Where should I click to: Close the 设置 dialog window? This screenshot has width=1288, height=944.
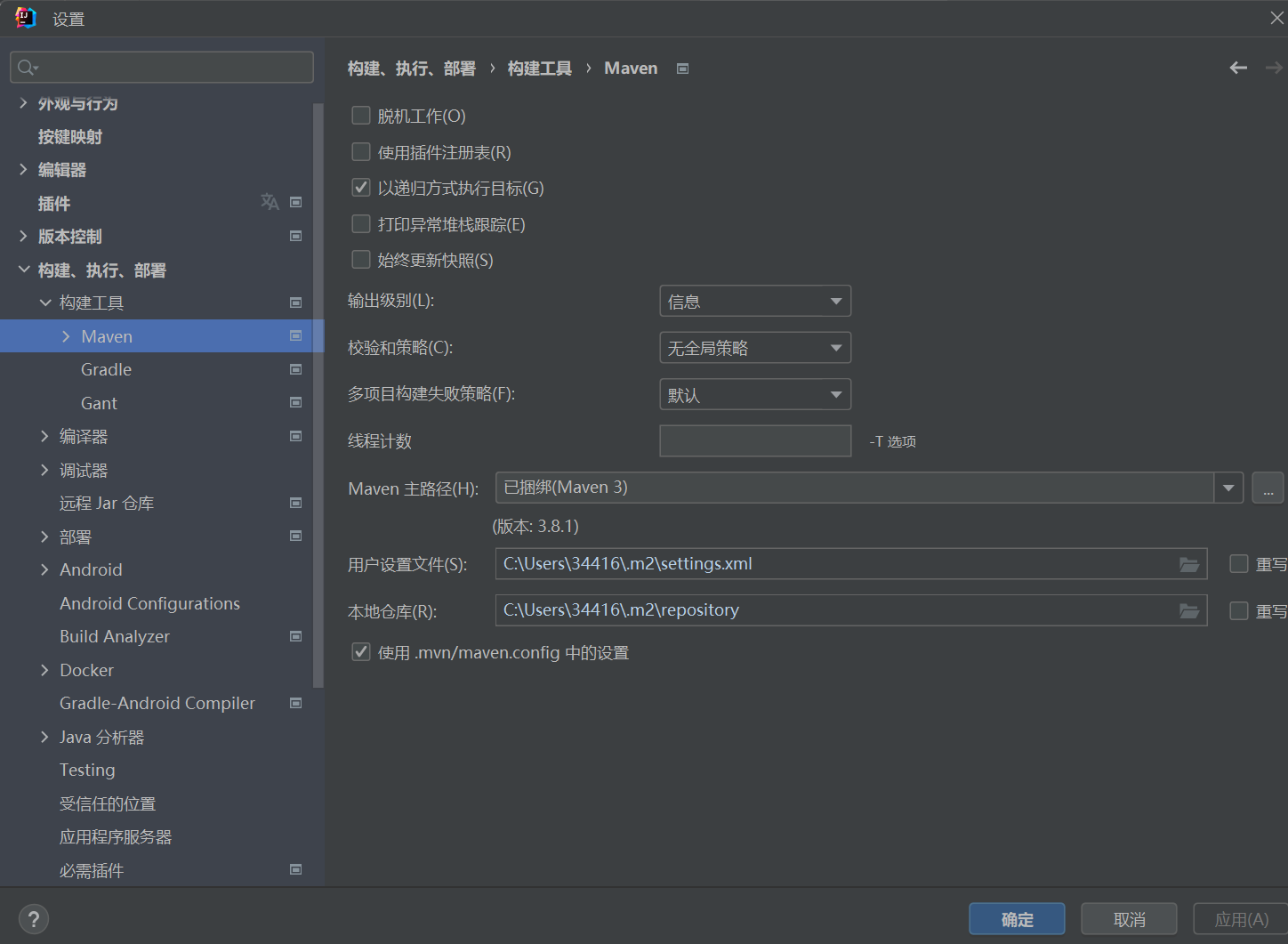pyautogui.click(x=1276, y=18)
